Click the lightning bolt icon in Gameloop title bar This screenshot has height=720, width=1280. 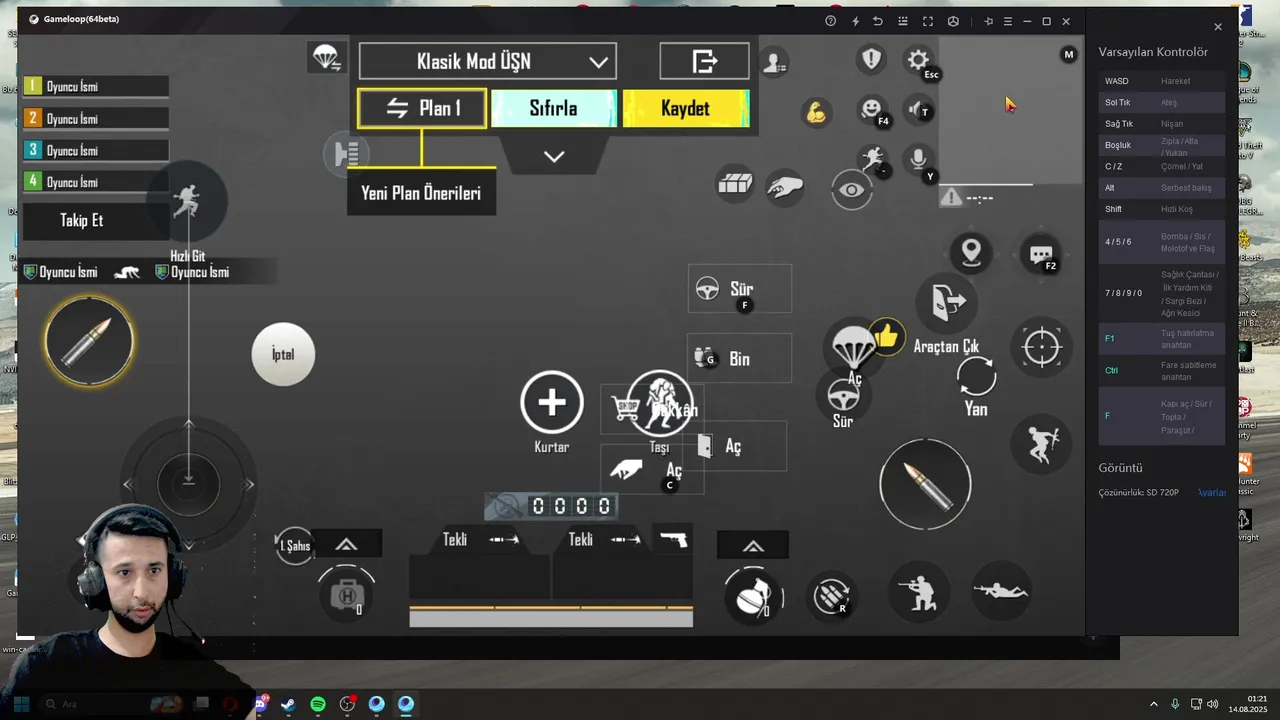click(855, 21)
